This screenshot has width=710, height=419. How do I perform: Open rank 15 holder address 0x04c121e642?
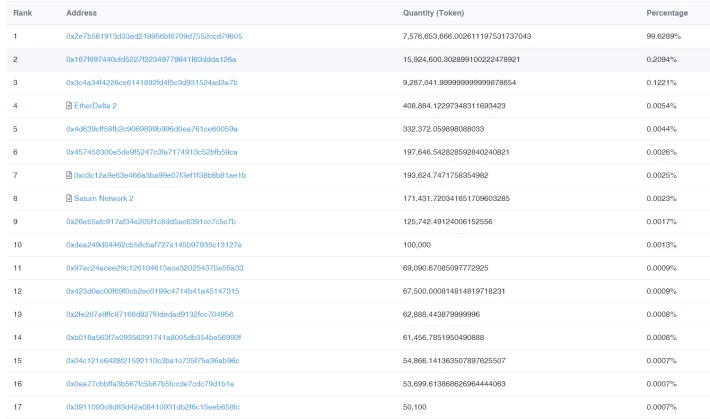[x=153, y=361]
